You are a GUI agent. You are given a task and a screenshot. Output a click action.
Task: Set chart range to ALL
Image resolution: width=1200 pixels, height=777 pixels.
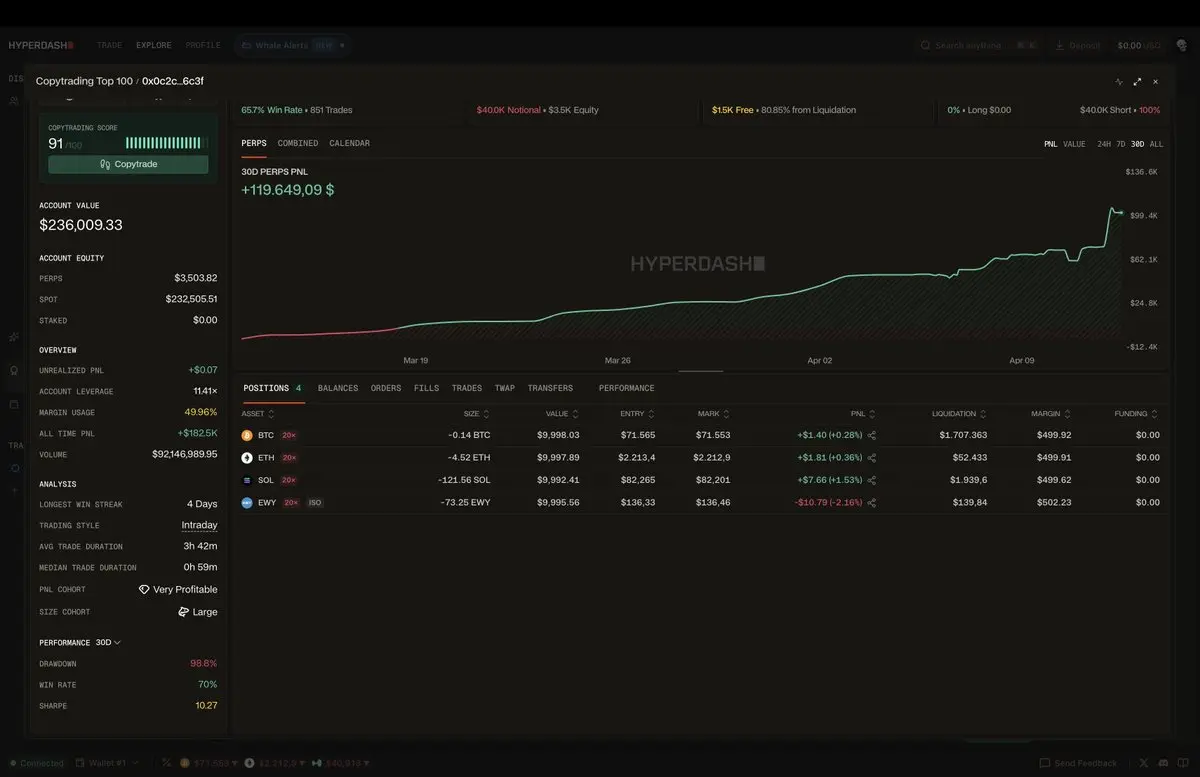point(1156,144)
